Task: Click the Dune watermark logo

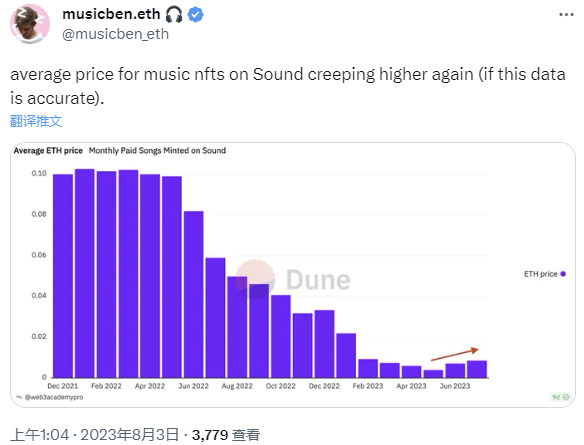Action: (x=293, y=279)
